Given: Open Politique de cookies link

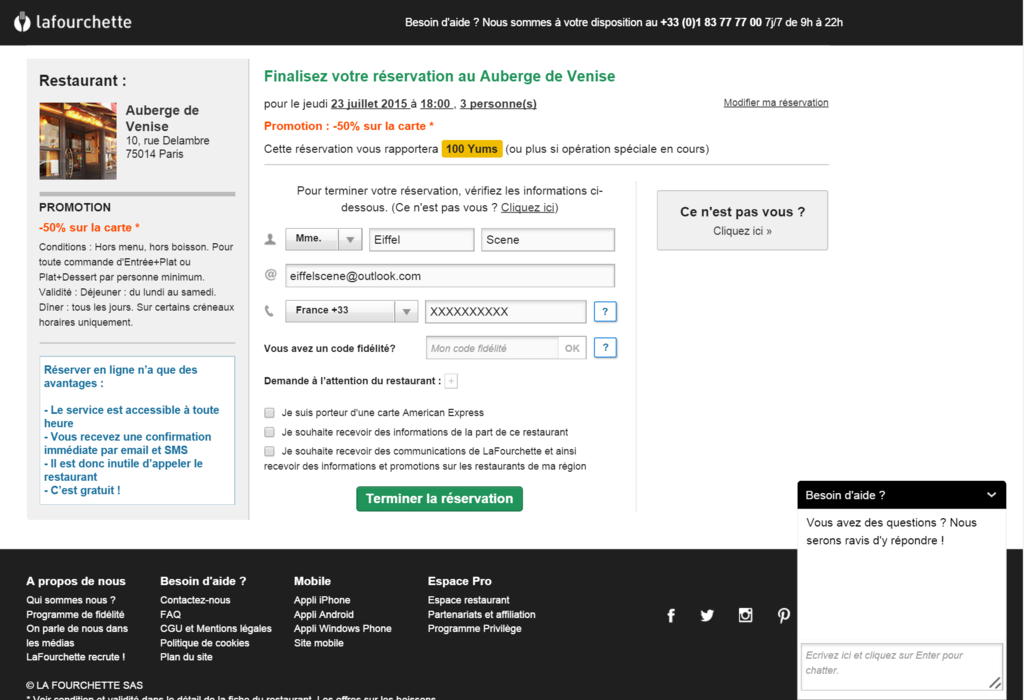Looking at the screenshot, I should 204,643.
